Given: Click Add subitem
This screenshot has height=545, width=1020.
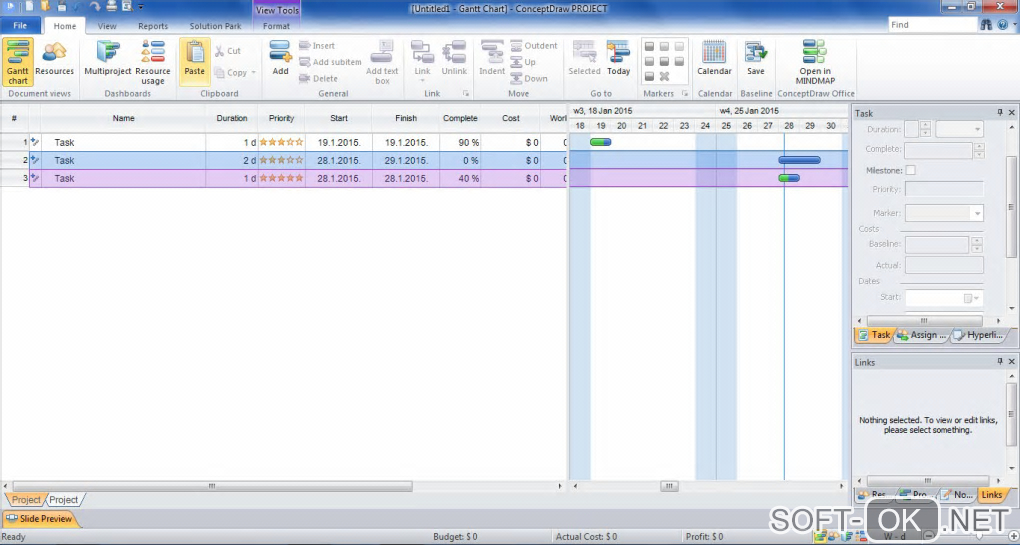Looking at the screenshot, I should tap(330, 62).
